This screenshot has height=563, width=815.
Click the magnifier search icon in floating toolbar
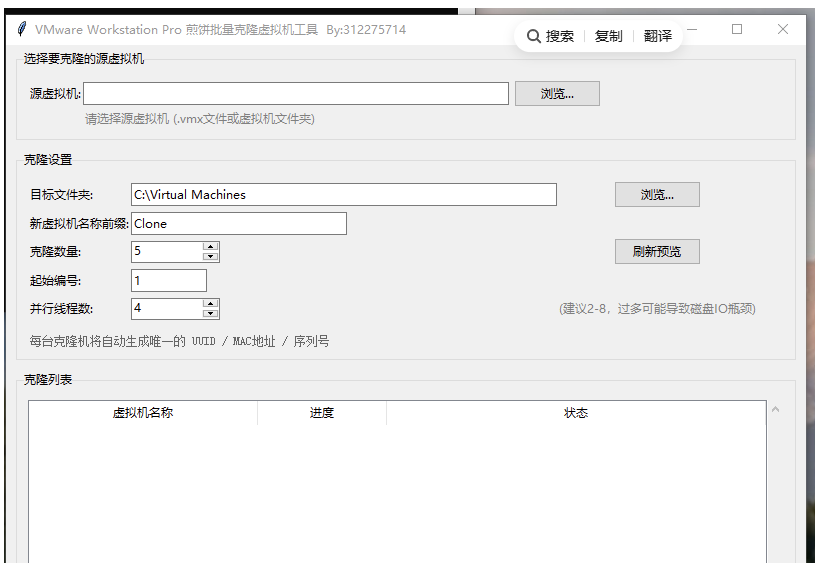pyautogui.click(x=534, y=37)
